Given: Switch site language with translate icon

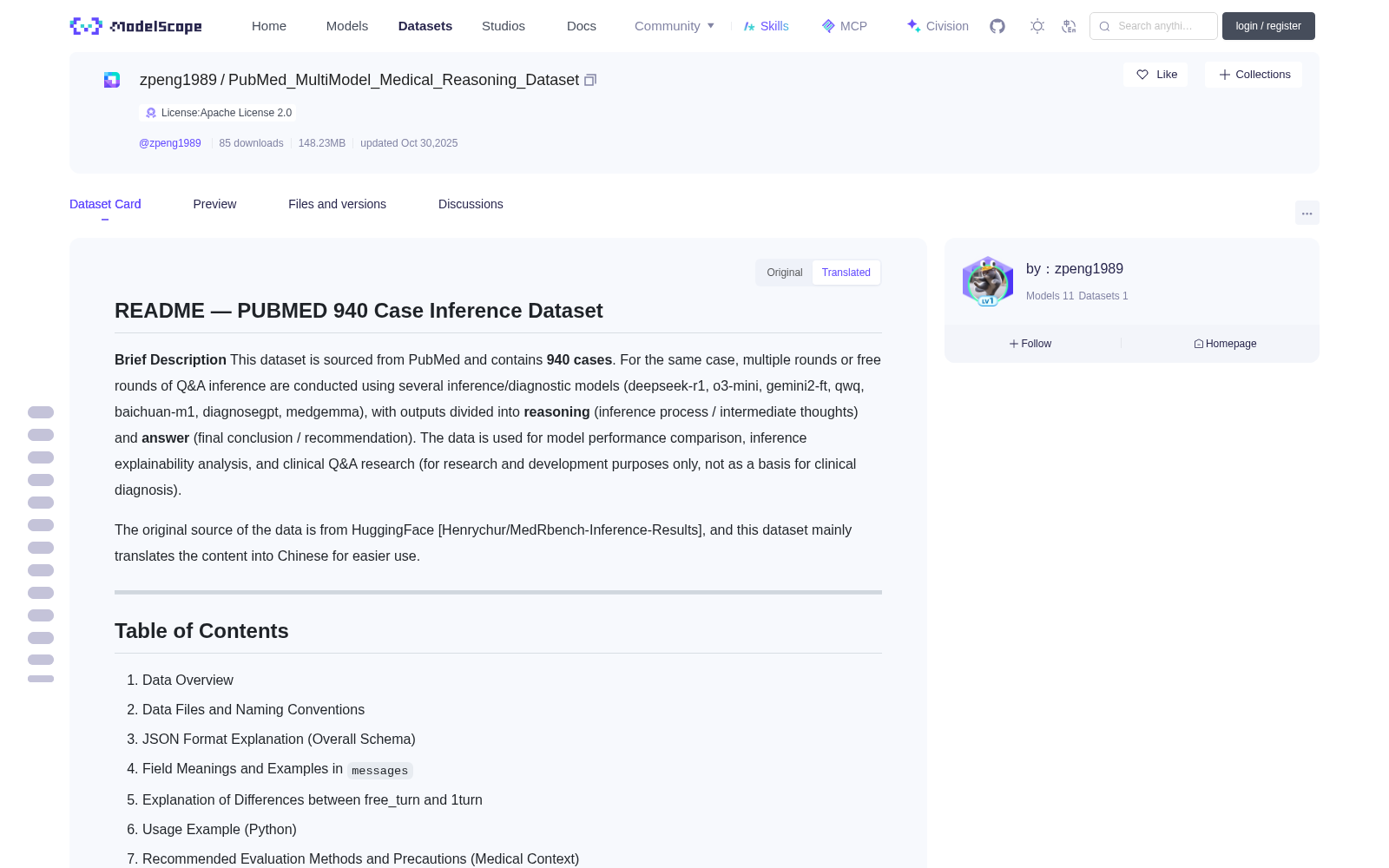Looking at the screenshot, I should [1070, 26].
